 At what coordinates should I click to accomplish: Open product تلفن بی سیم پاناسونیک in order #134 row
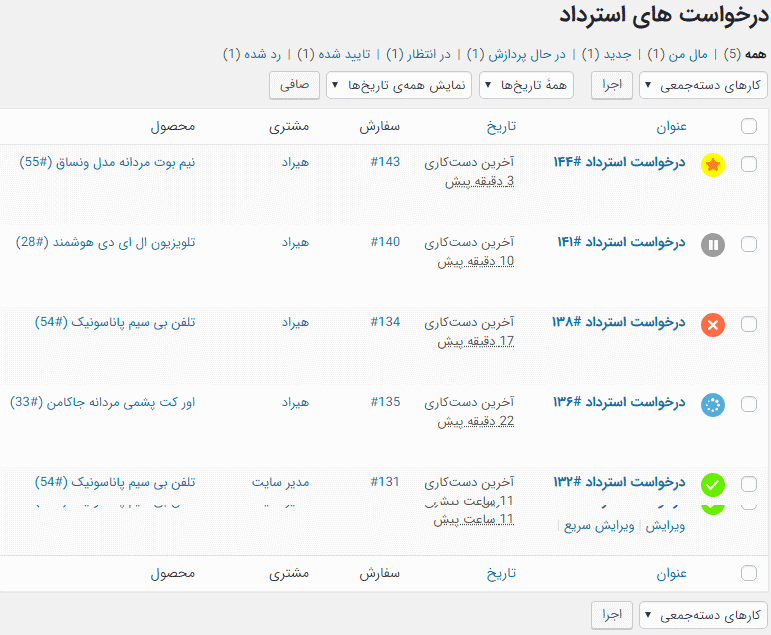click(115, 322)
